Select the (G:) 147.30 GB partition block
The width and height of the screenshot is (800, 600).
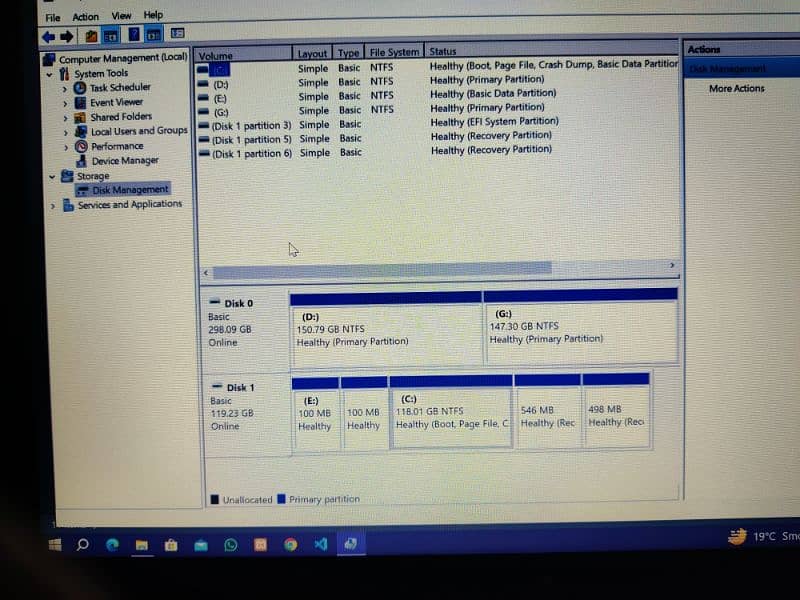[581, 326]
